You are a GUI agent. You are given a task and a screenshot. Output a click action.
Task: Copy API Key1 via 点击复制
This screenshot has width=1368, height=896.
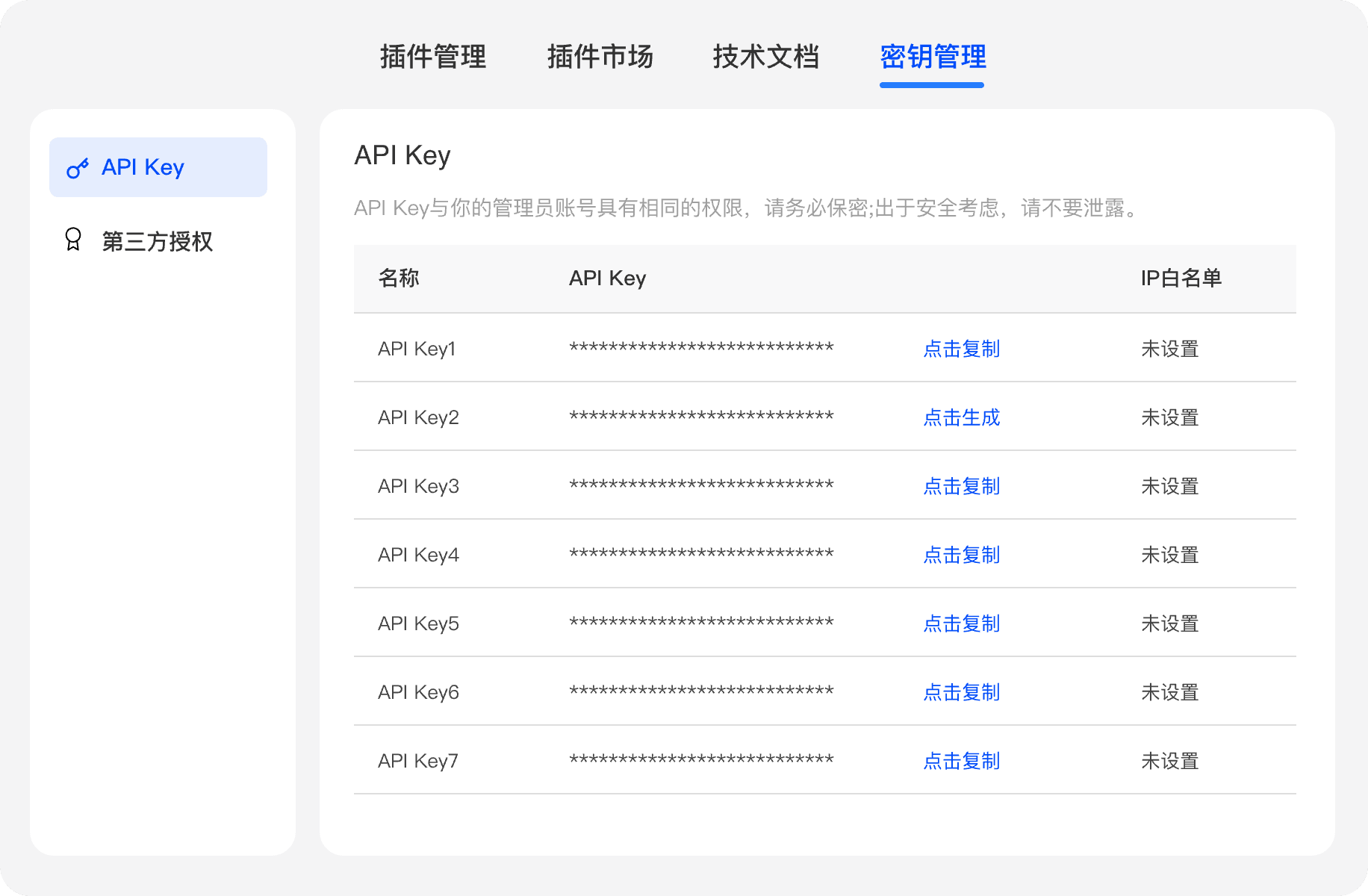click(x=961, y=349)
